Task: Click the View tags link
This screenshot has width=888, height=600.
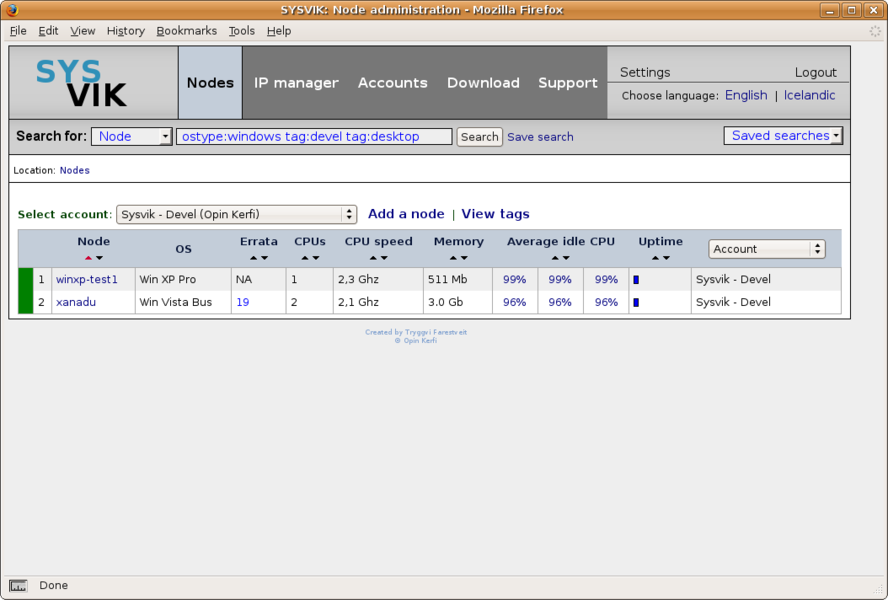Action: (x=496, y=214)
